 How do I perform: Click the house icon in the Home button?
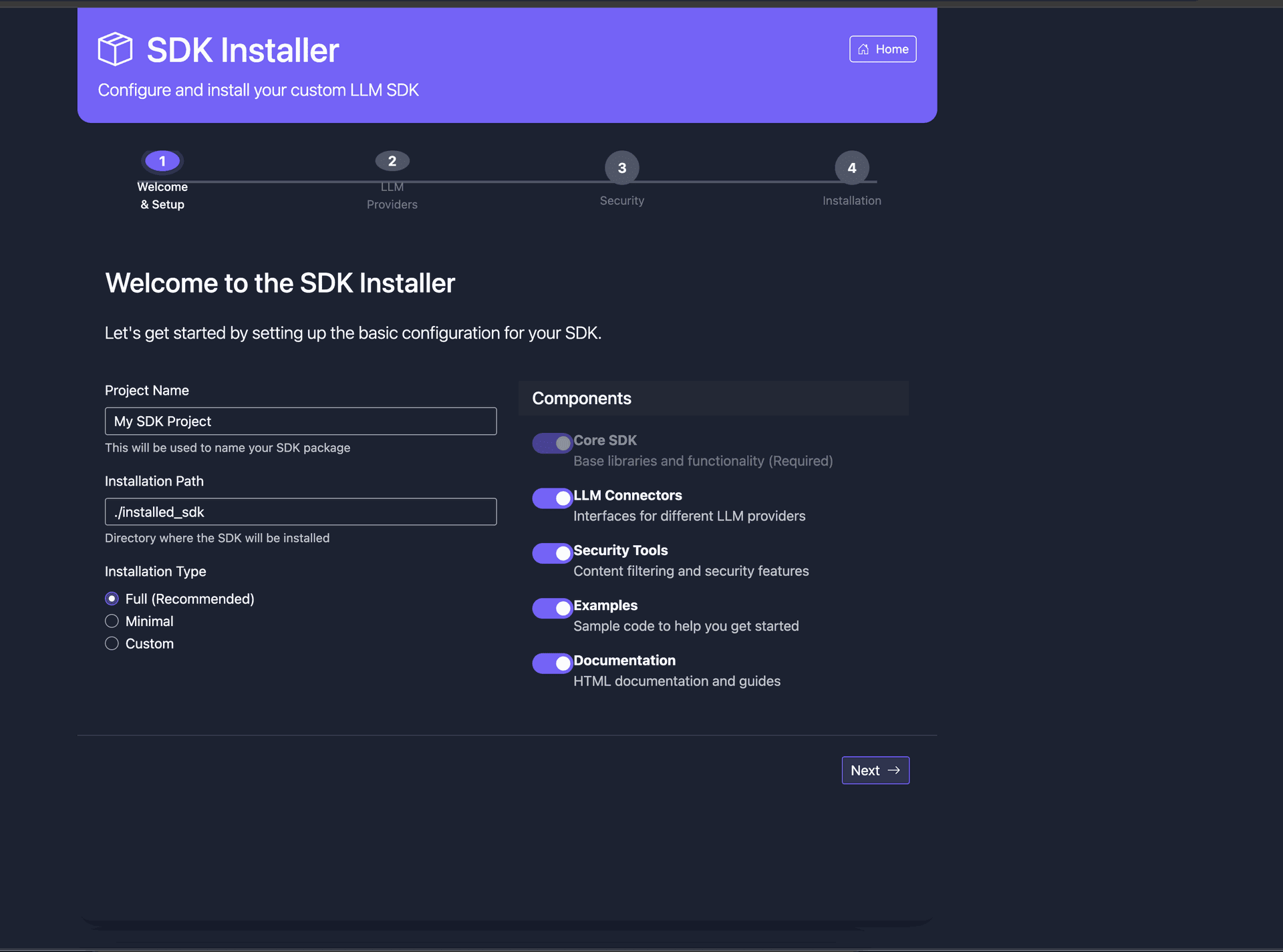(863, 49)
